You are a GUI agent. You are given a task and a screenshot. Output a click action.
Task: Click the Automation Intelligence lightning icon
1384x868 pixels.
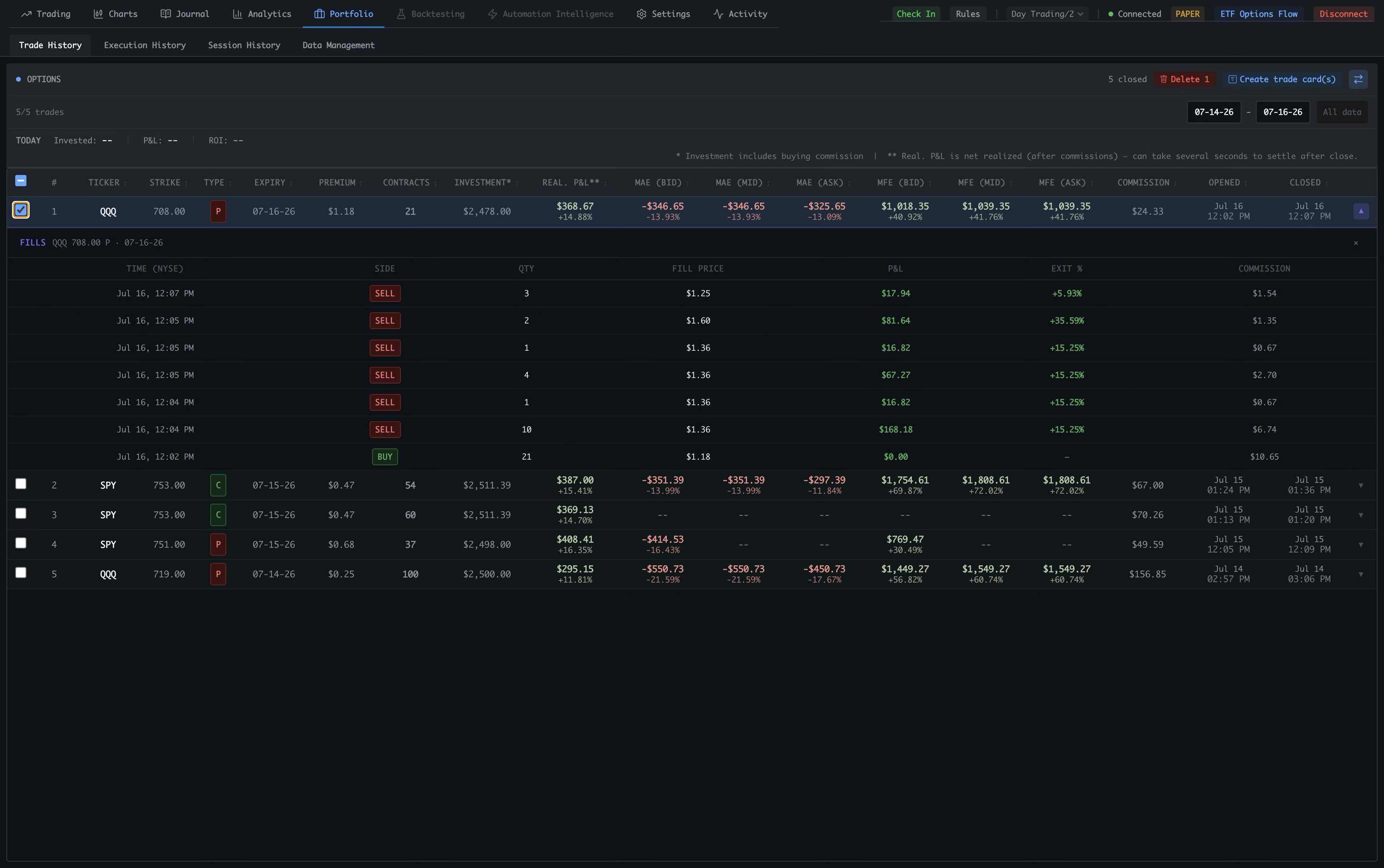[492, 14]
